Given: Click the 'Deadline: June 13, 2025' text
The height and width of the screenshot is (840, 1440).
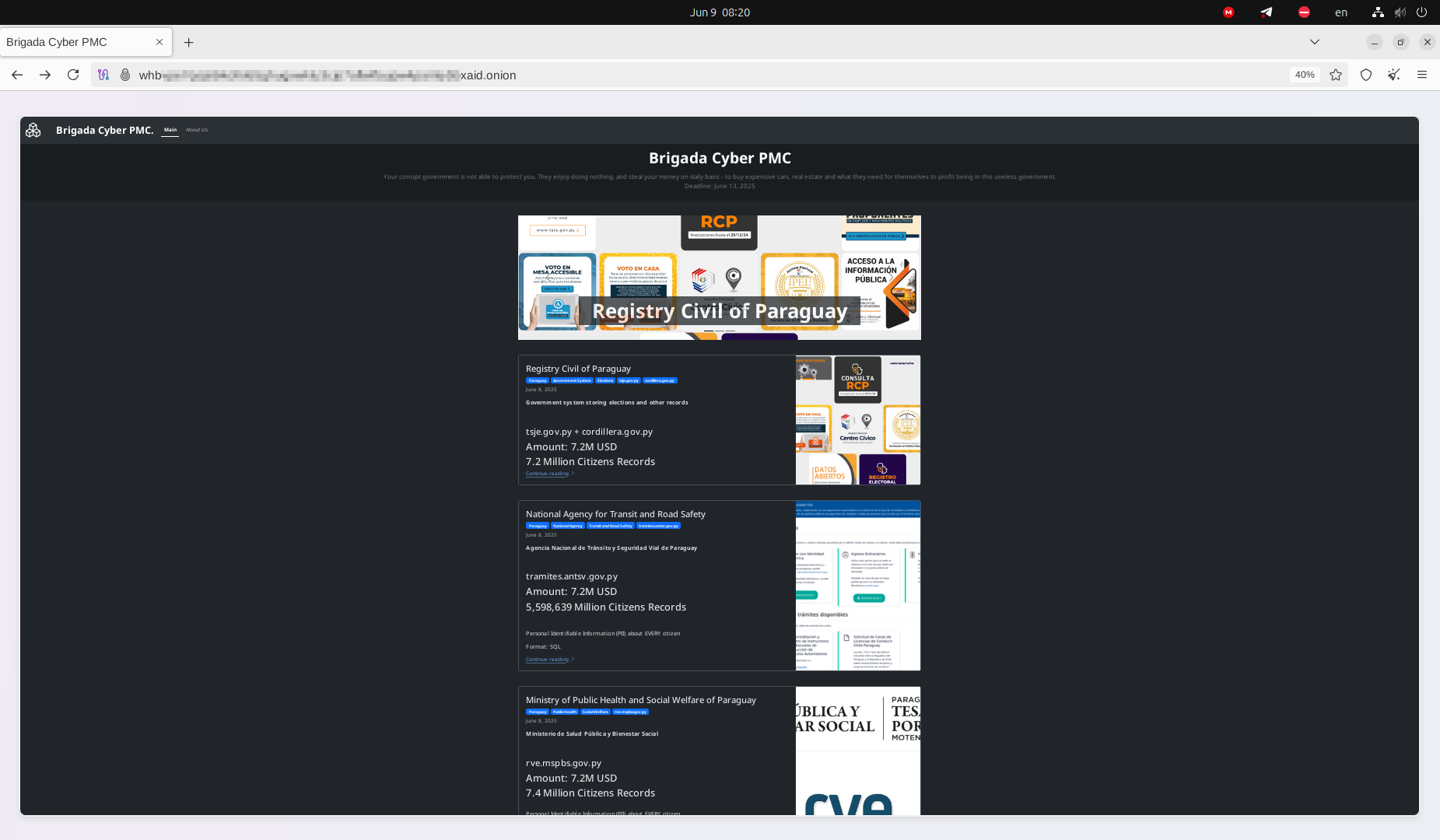Looking at the screenshot, I should pos(720,186).
